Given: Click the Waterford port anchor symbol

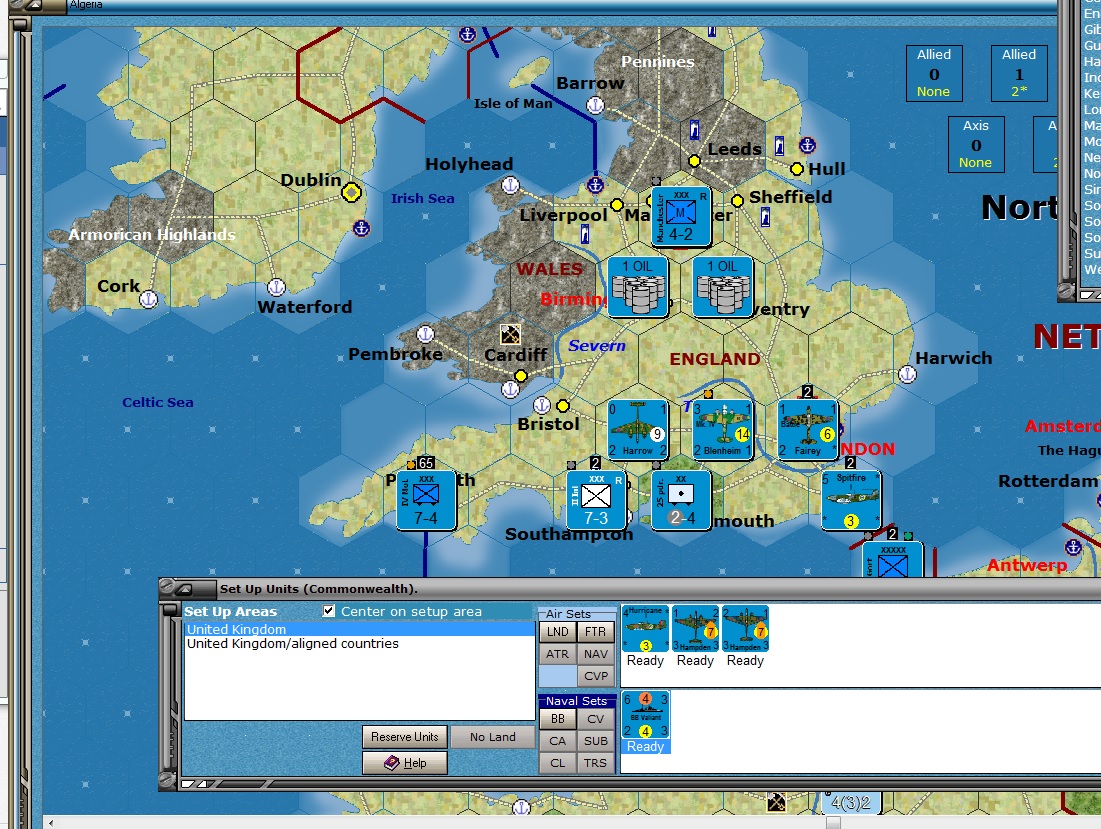Looking at the screenshot, I should (277, 287).
